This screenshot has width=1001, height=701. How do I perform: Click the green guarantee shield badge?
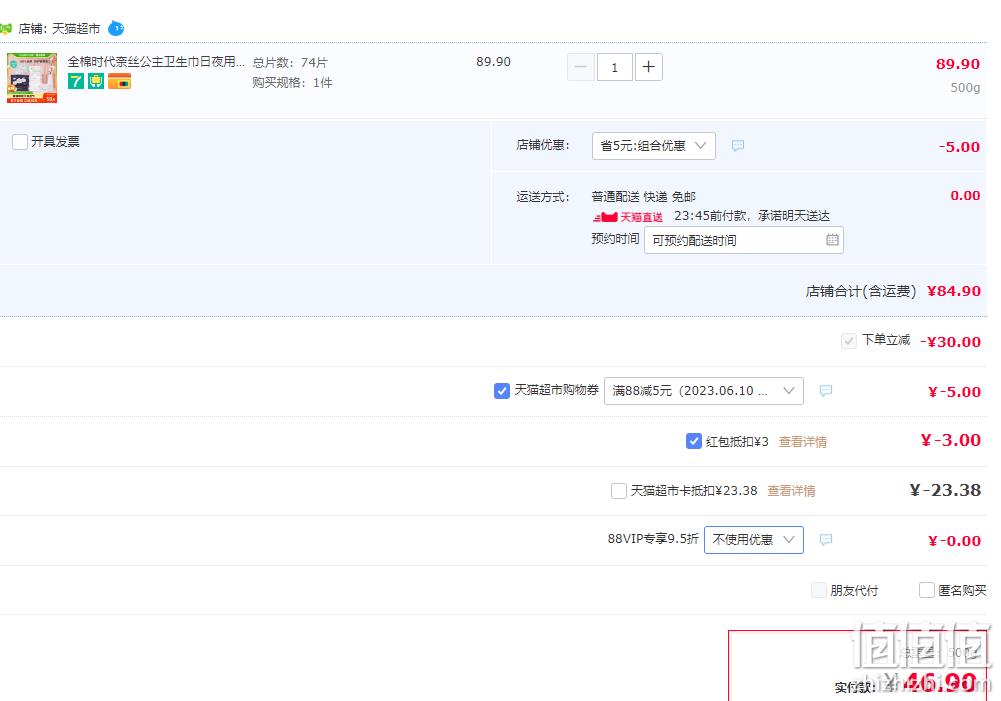(x=96, y=81)
